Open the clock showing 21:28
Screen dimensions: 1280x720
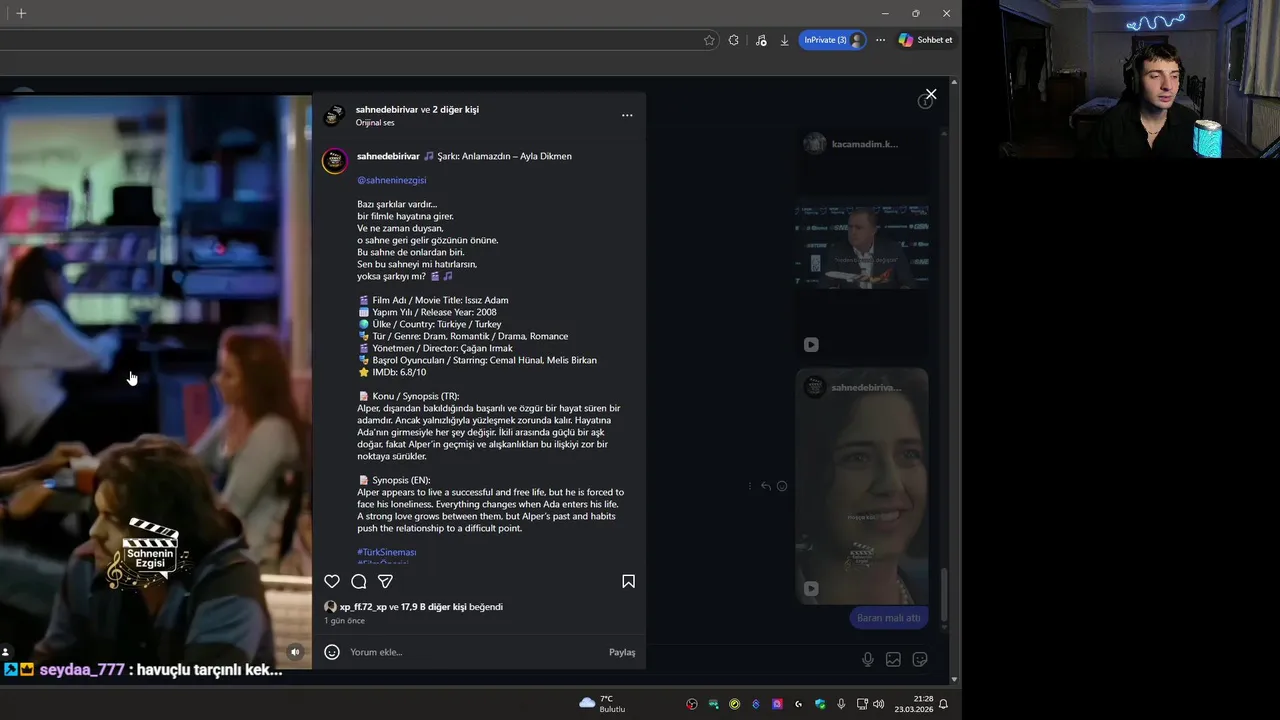[x=913, y=704]
